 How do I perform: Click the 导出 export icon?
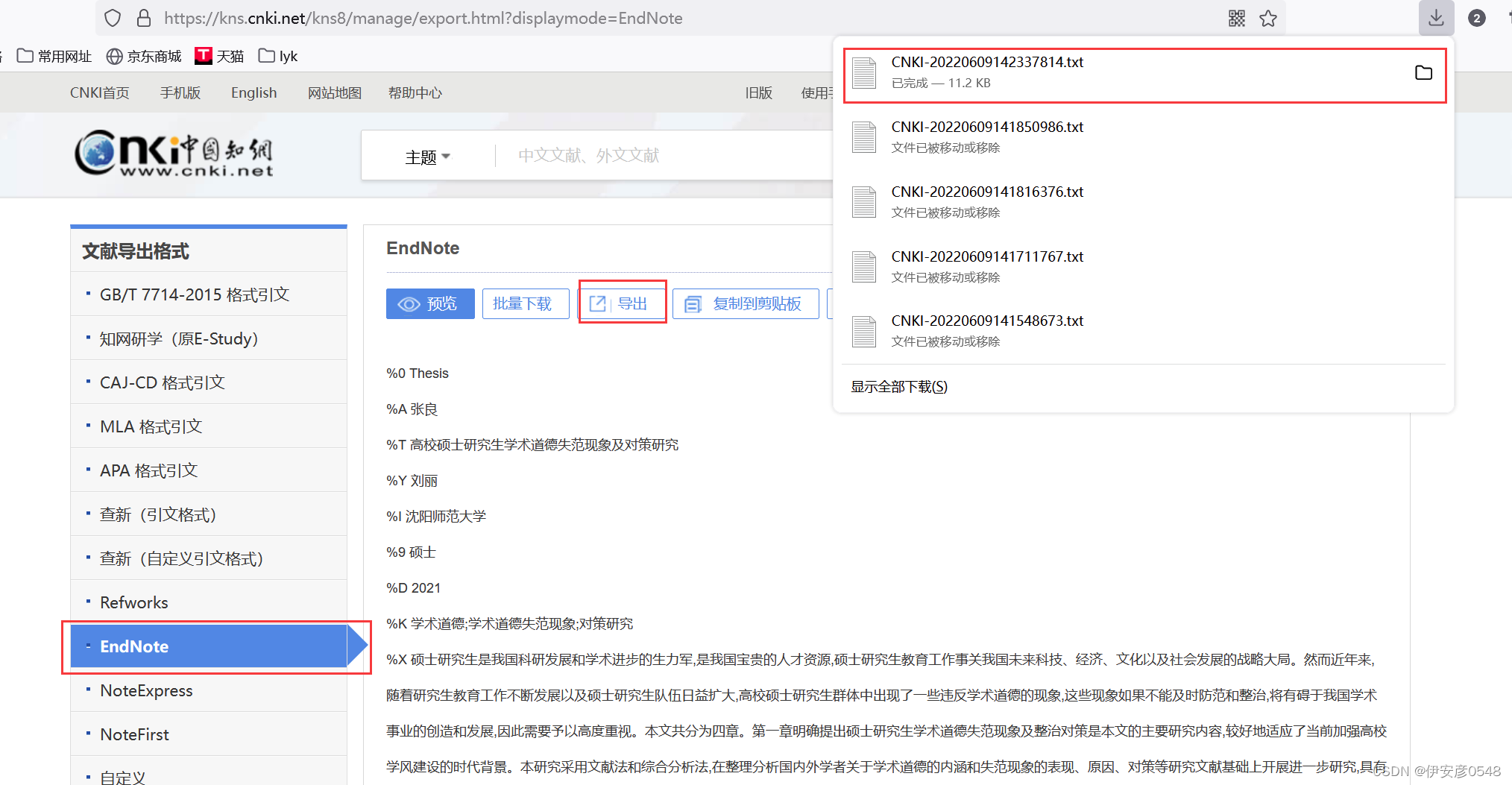click(598, 302)
